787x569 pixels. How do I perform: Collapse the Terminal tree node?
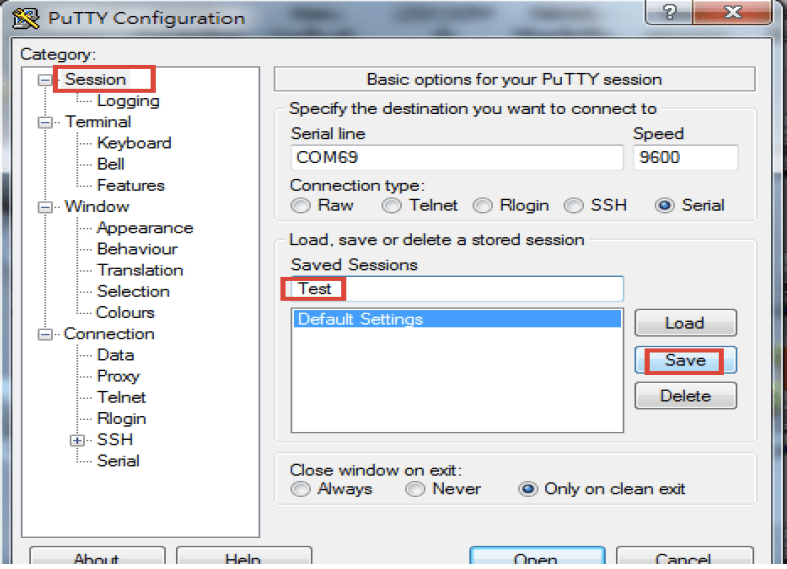[45, 122]
